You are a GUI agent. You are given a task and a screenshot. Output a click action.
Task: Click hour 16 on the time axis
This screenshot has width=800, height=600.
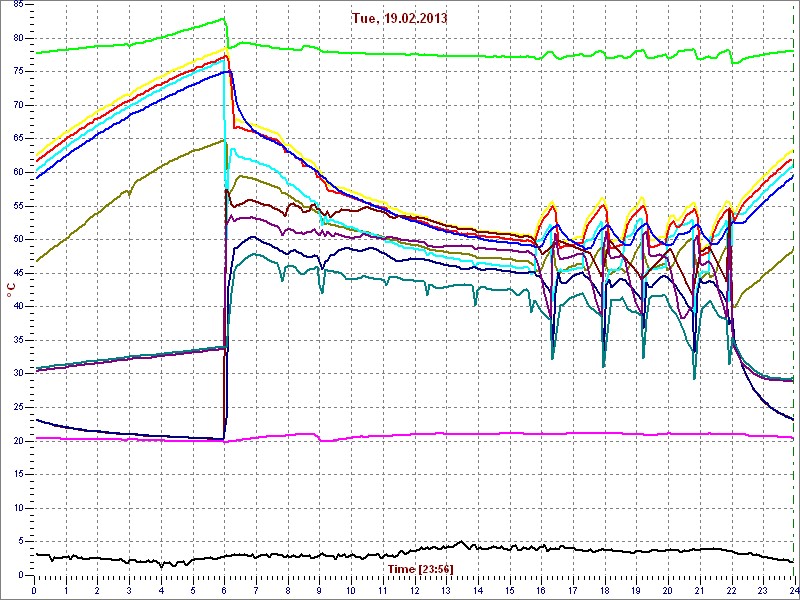[x=541, y=590]
